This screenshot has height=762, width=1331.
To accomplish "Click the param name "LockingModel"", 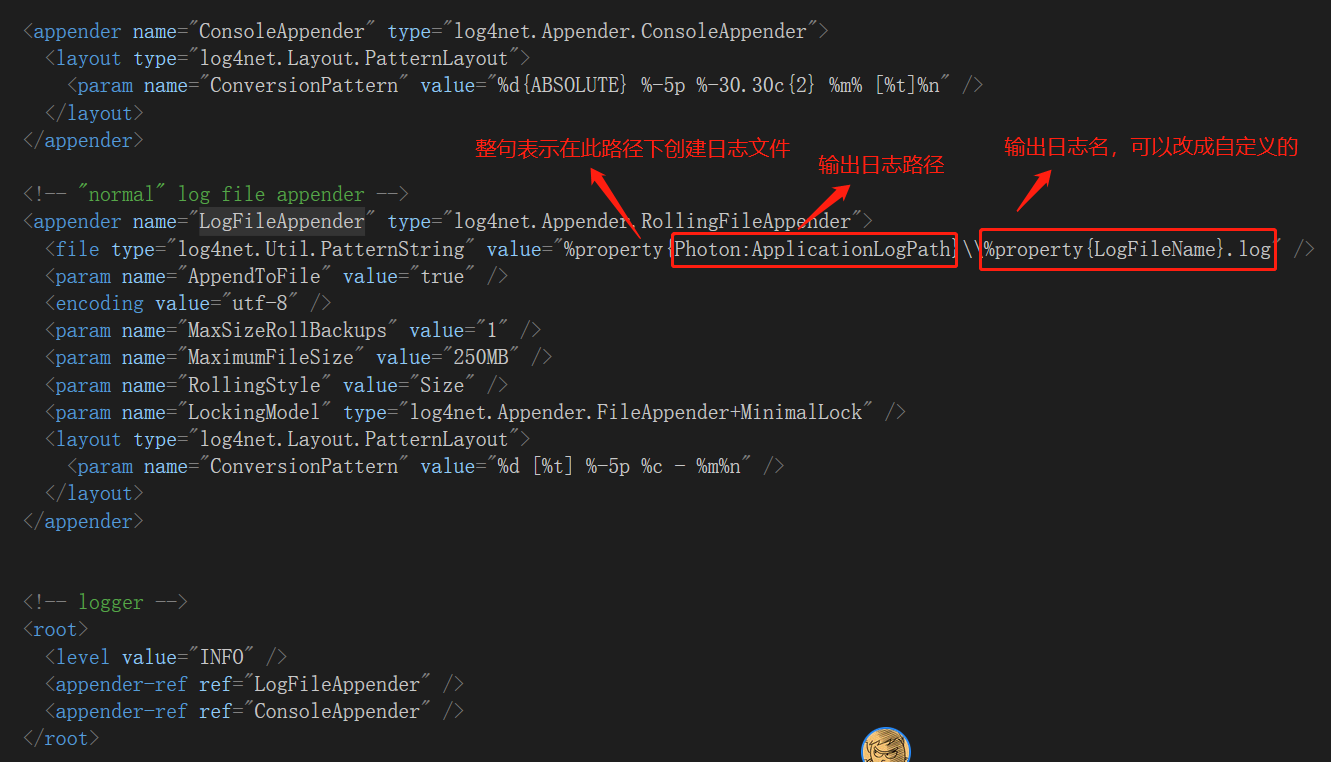I will [254, 412].
